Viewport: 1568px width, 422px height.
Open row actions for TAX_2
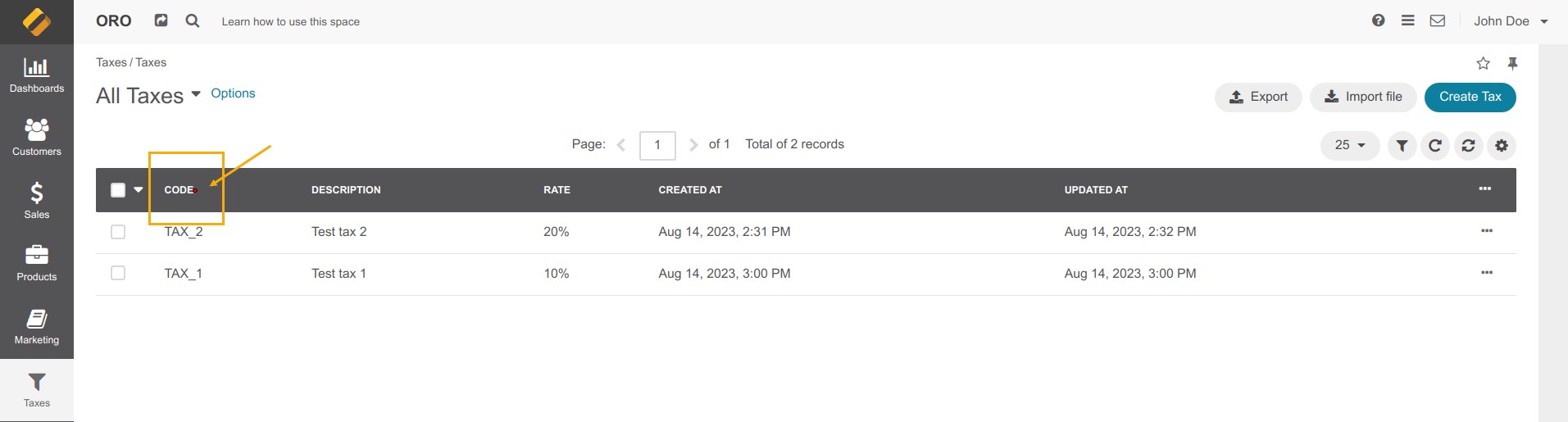click(1487, 231)
